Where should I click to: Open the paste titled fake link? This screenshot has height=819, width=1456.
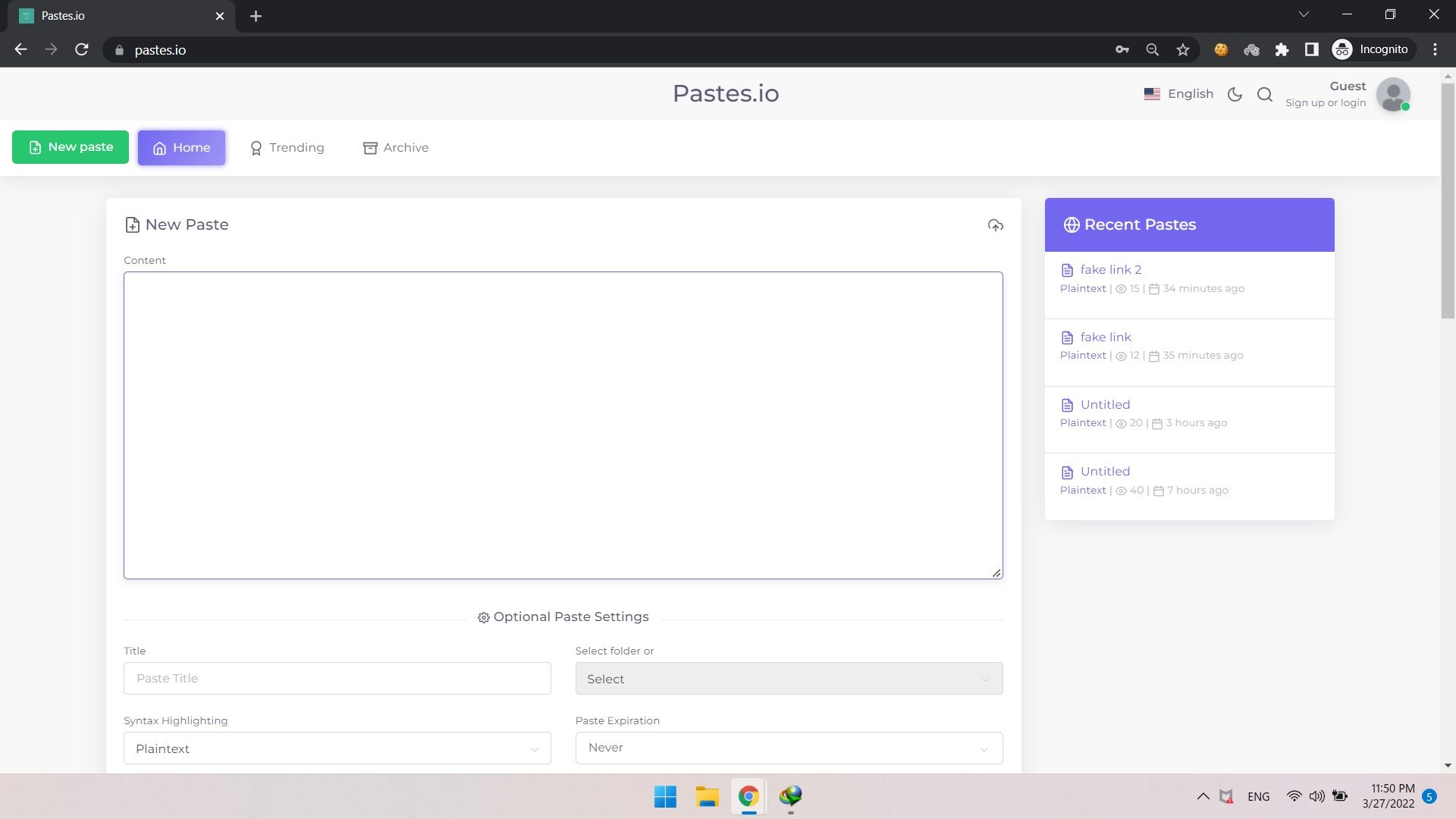(x=1105, y=337)
